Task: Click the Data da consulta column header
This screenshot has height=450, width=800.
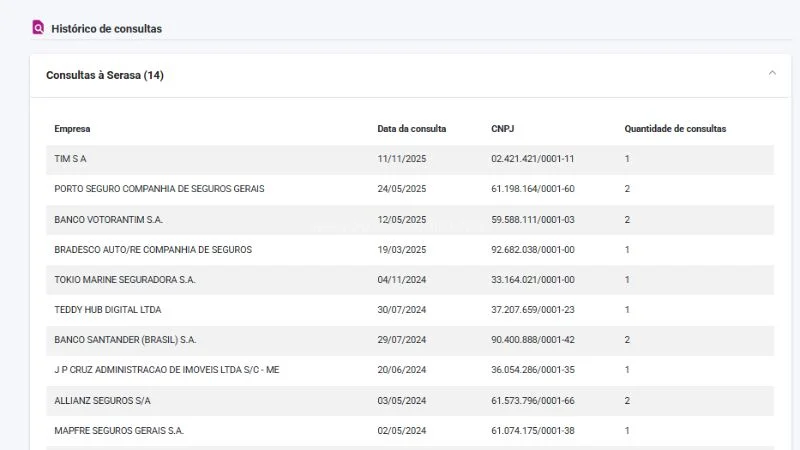Action: [411, 129]
